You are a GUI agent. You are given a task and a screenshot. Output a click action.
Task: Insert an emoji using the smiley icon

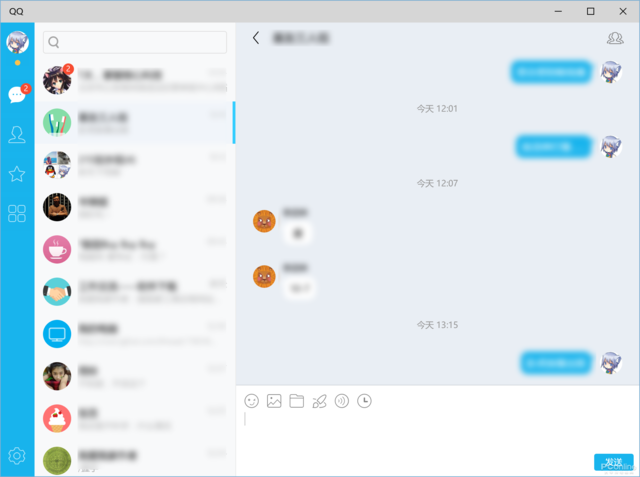pos(251,401)
